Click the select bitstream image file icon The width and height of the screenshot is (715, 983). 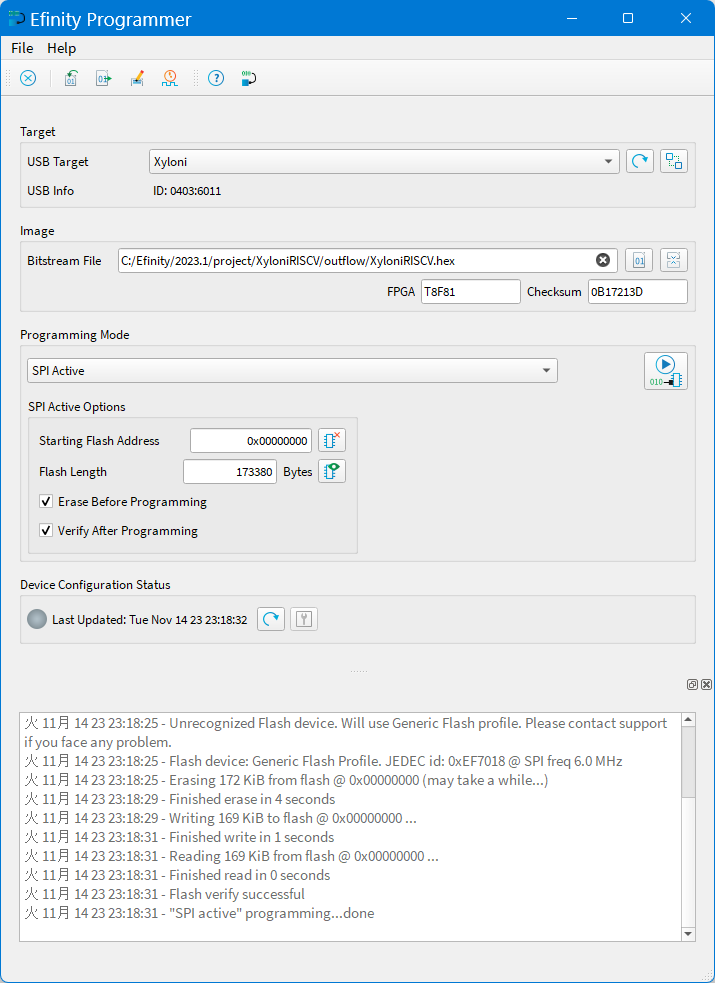click(x=639, y=260)
